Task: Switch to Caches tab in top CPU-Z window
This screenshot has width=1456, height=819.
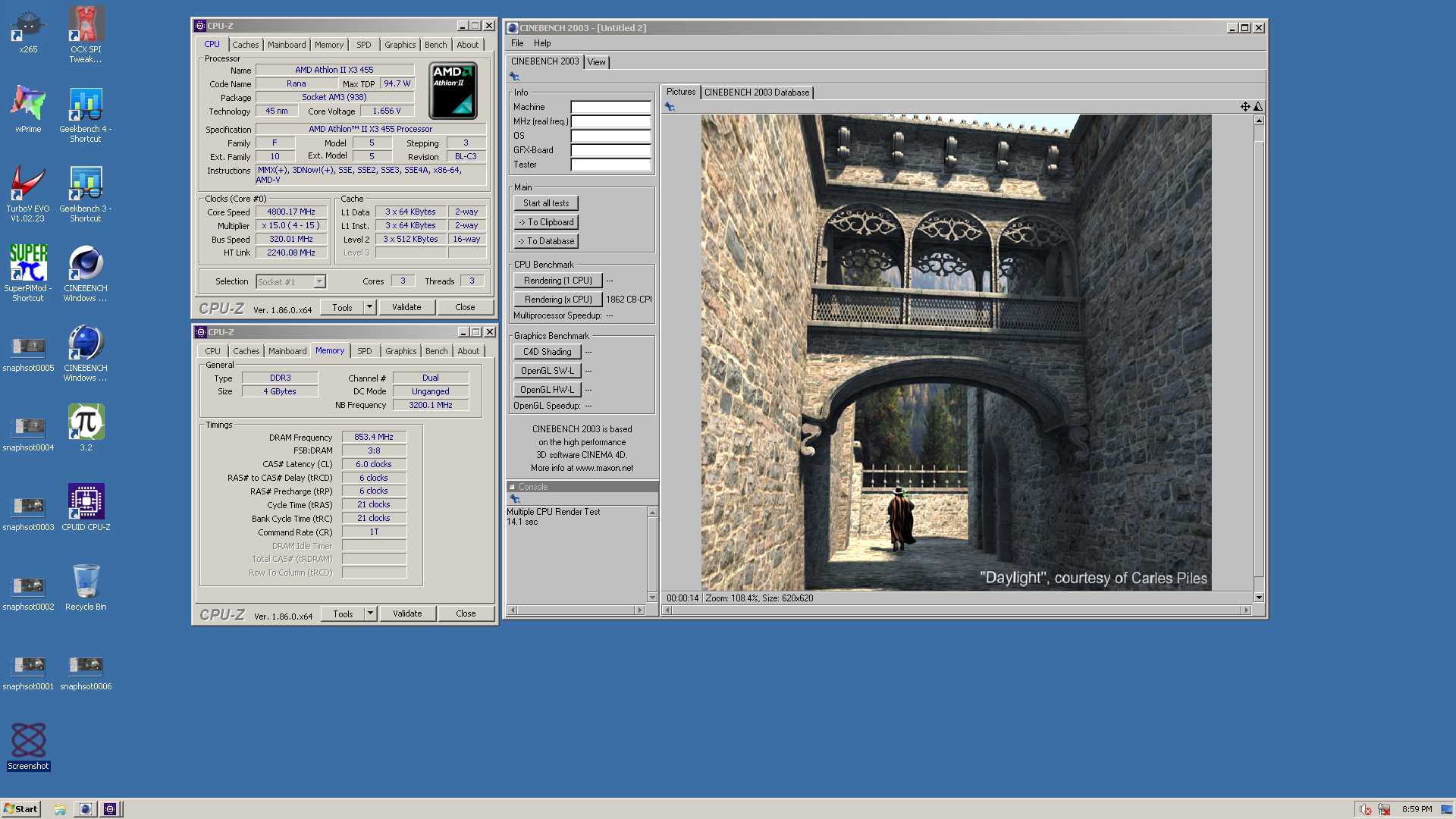Action: point(246,45)
